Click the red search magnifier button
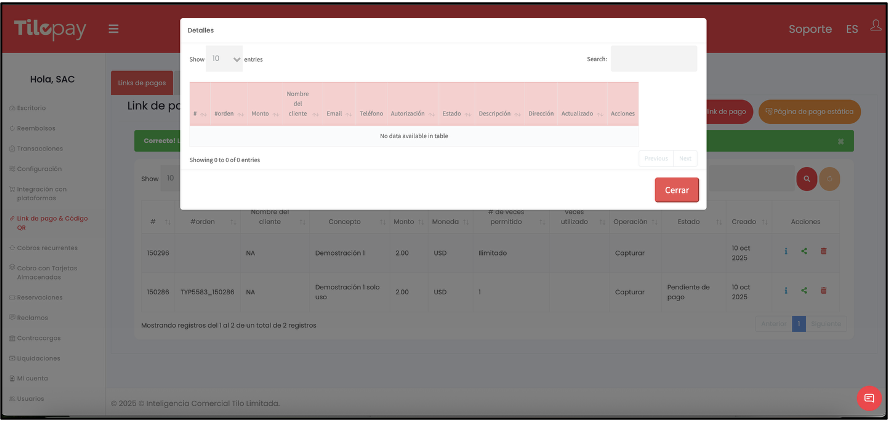The height and width of the screenshot is (426, 892). [806, 179]
